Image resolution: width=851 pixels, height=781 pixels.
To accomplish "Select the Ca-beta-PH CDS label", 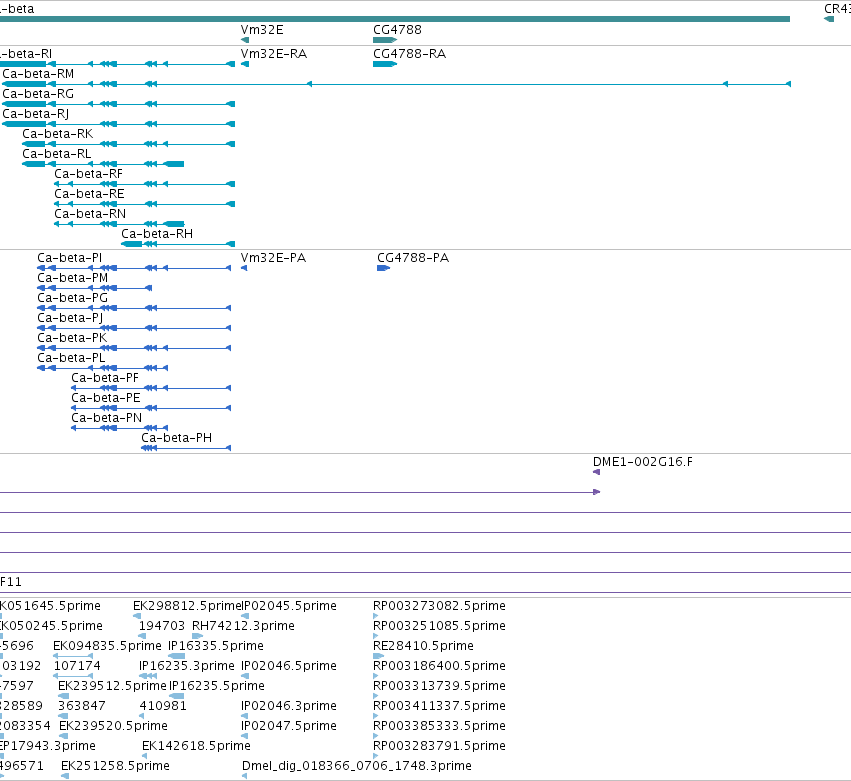I will click(176, 438).
